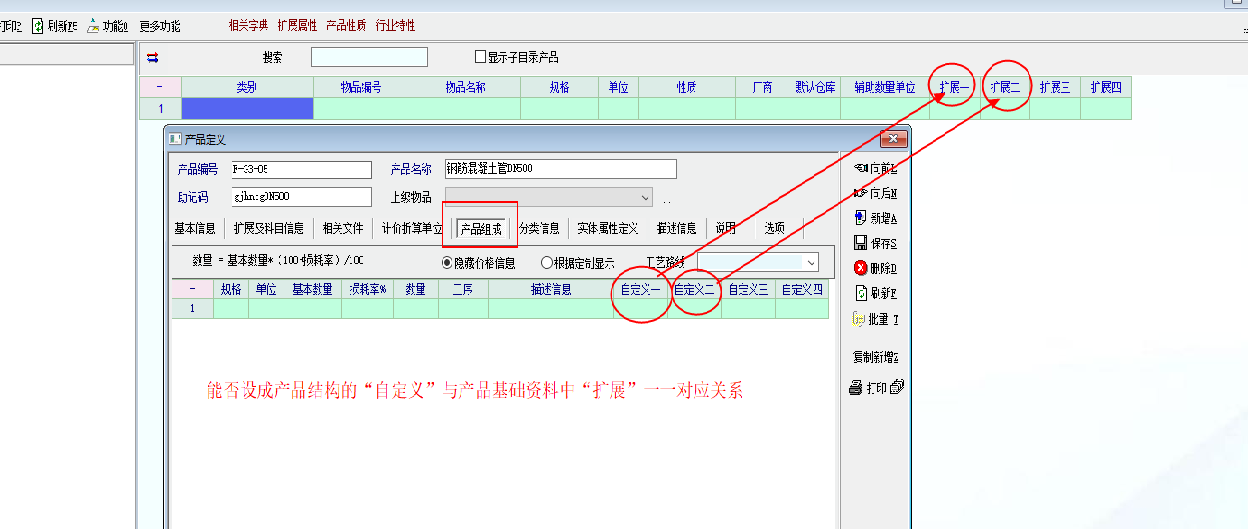Delete record with red 删除 icon

coord(860,268)
